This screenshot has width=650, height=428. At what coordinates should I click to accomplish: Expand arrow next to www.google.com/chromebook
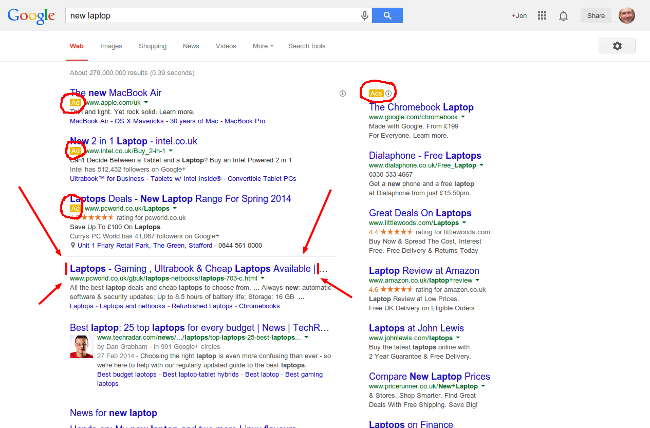(463, 117)
